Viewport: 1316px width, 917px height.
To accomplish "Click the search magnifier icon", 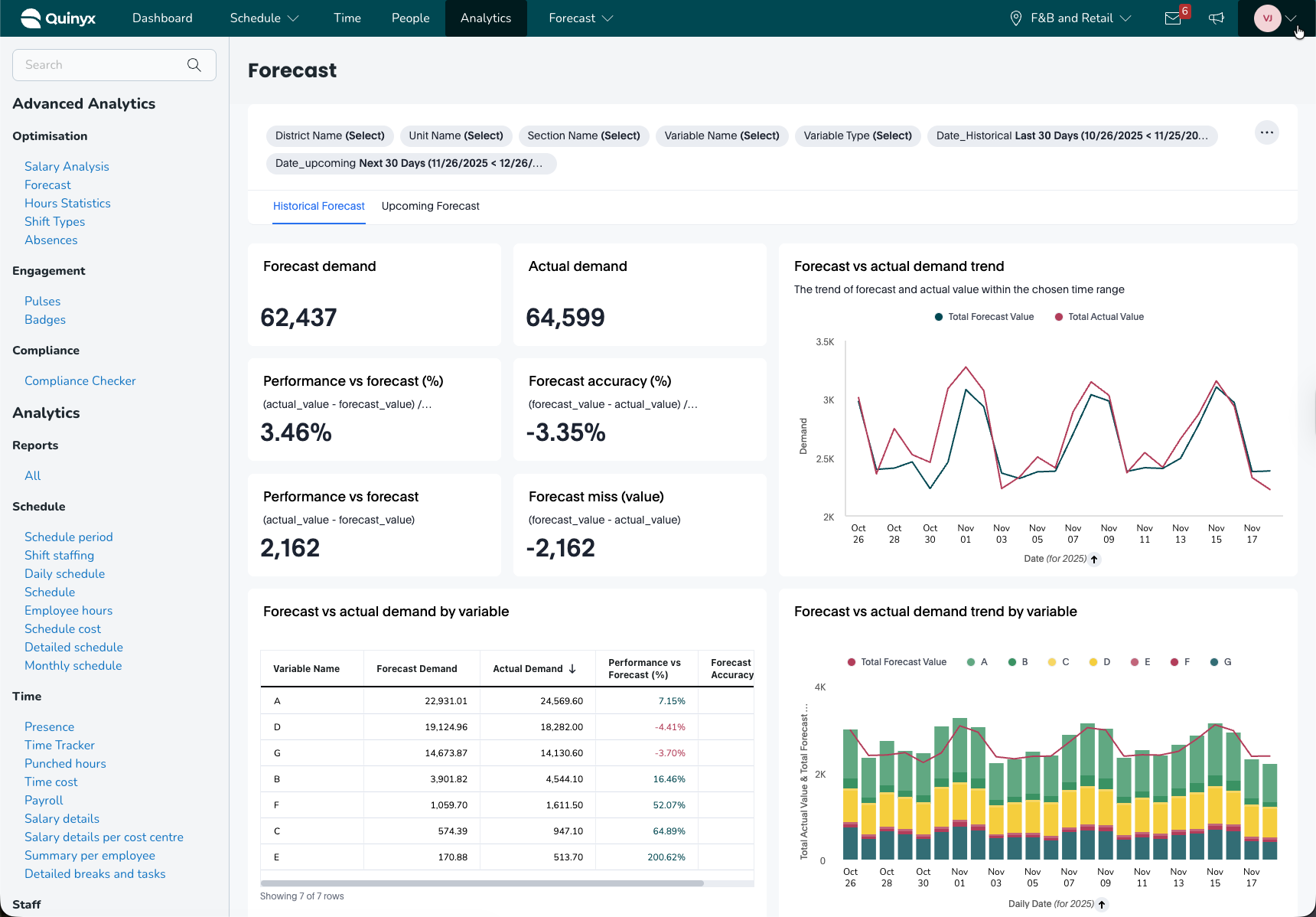I will coord(194,65).
